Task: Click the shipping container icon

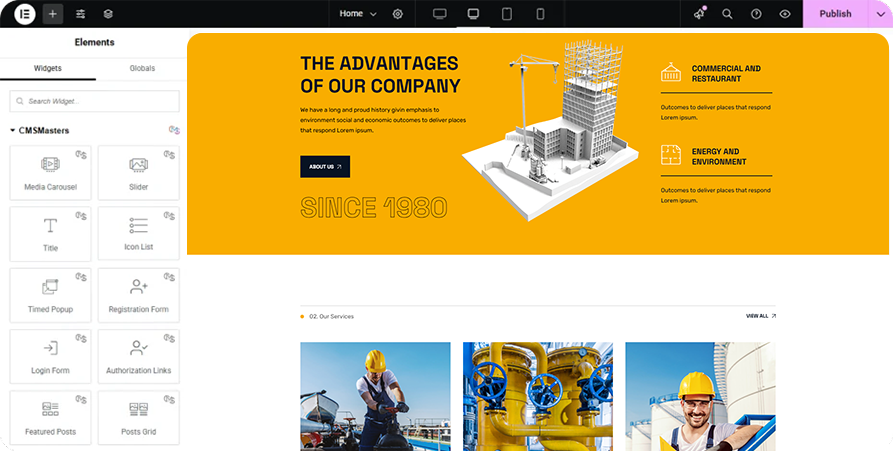Action: click(x=671, y=72)
